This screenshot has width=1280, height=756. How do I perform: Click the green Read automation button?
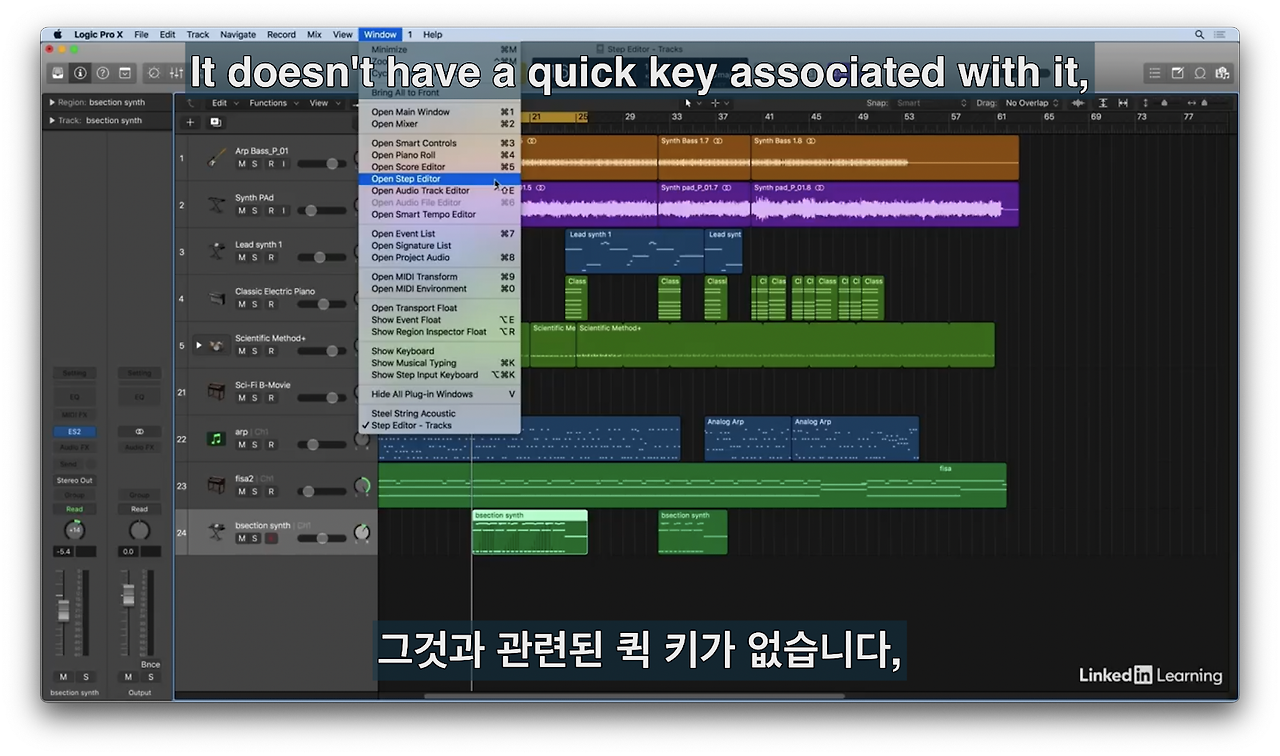pyautogui.click(x=75, y=509)
